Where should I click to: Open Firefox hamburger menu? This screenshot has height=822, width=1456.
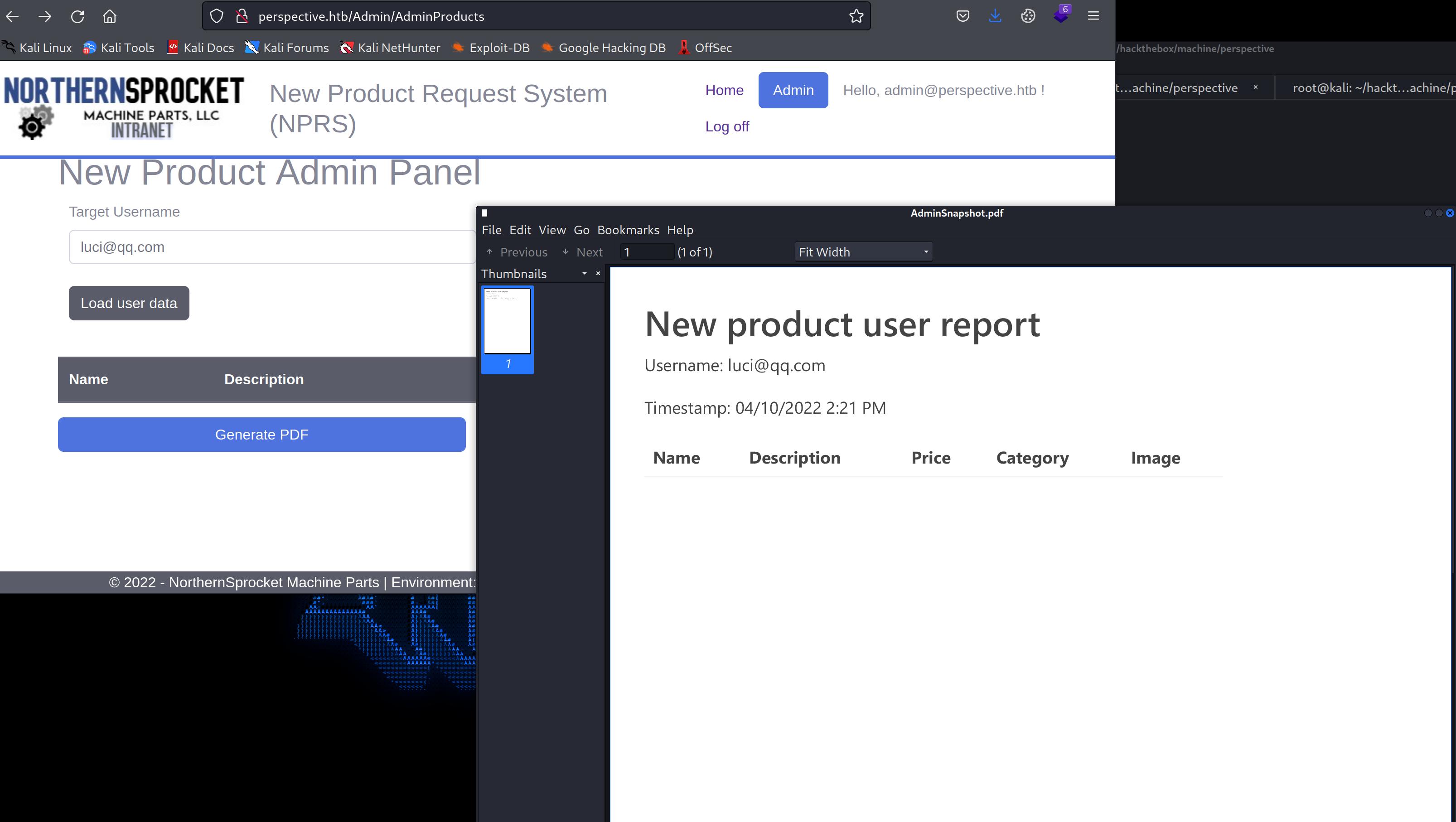tap(1093, 16)
